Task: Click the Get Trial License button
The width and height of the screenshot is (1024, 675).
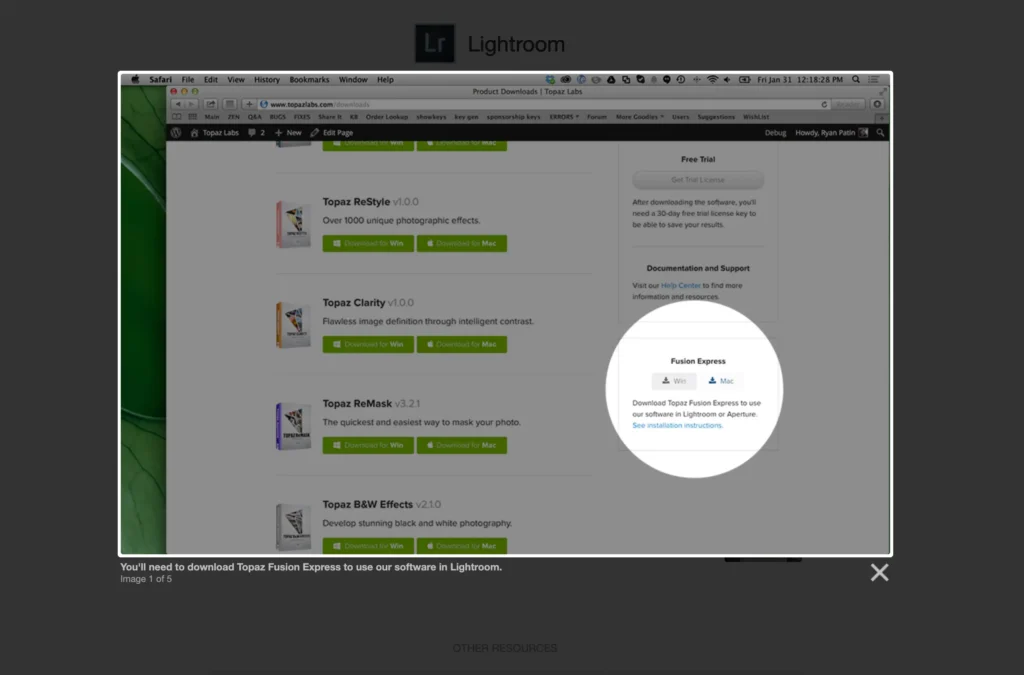Action: coord(697,180)
